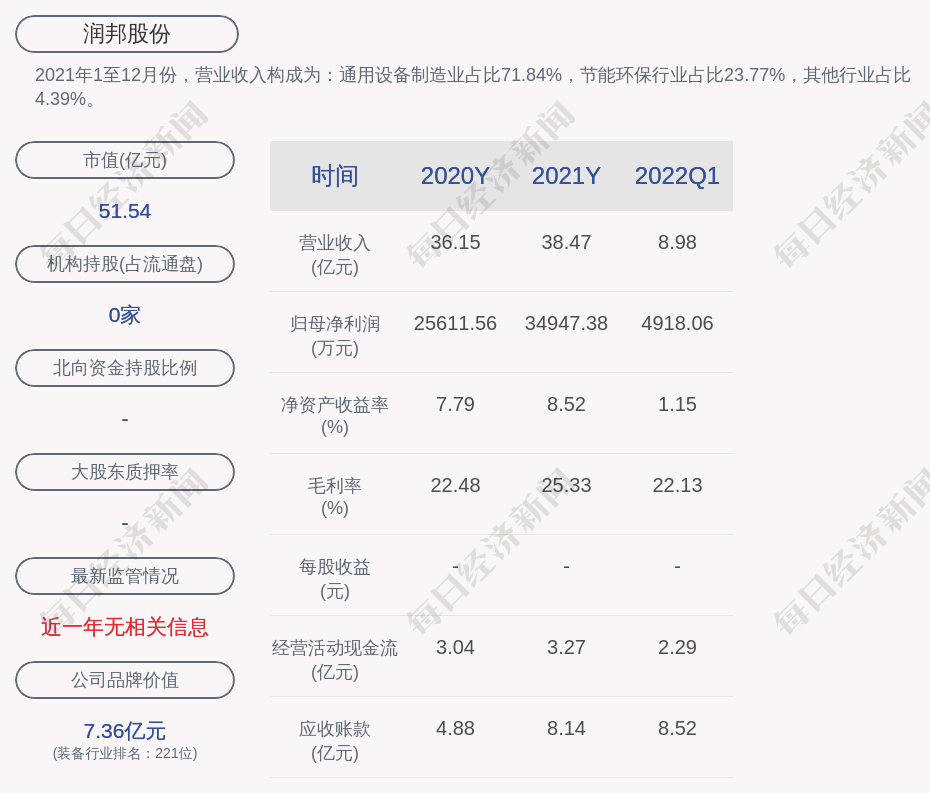Click the 机构持股(占流通盘) pill

[x=125, y=264]
